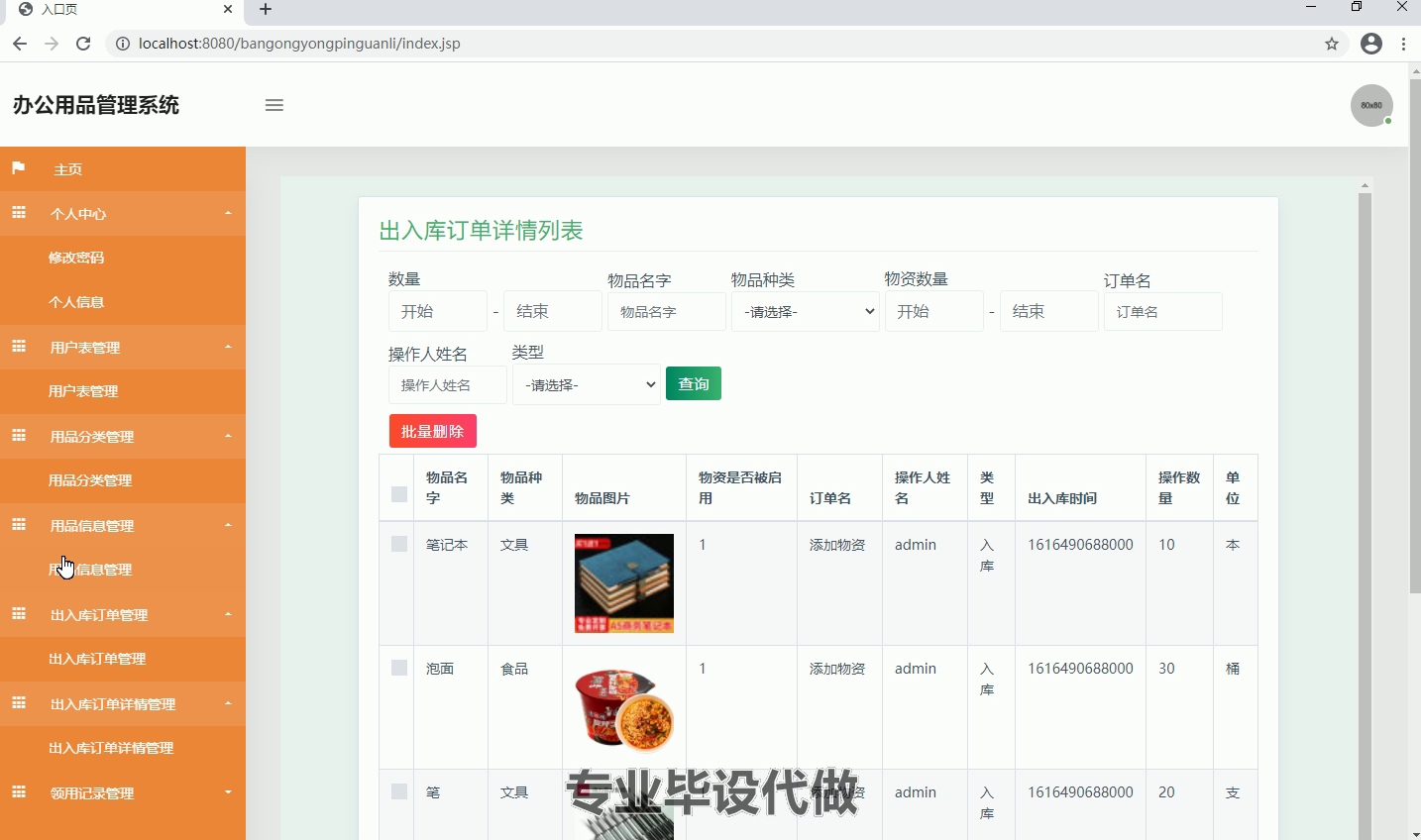Screen dimensions: 1421x840
Task: Click the green 查询 search button
Action: (x=694, y=383)
